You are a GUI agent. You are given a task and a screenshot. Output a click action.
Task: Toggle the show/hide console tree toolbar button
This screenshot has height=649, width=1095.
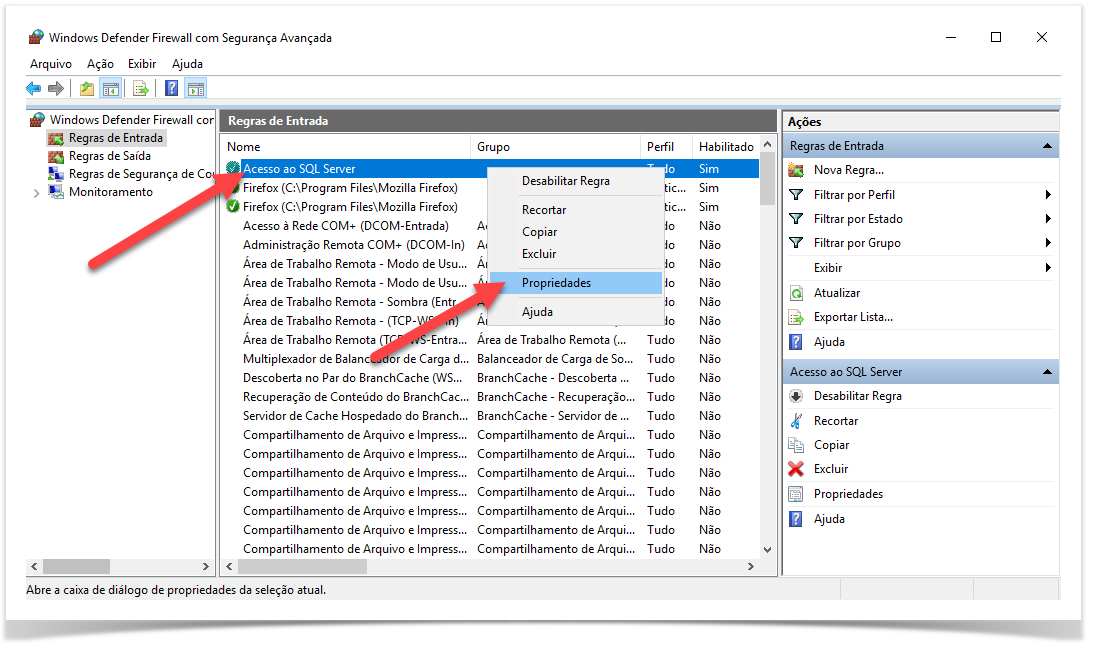pos(111,88)
